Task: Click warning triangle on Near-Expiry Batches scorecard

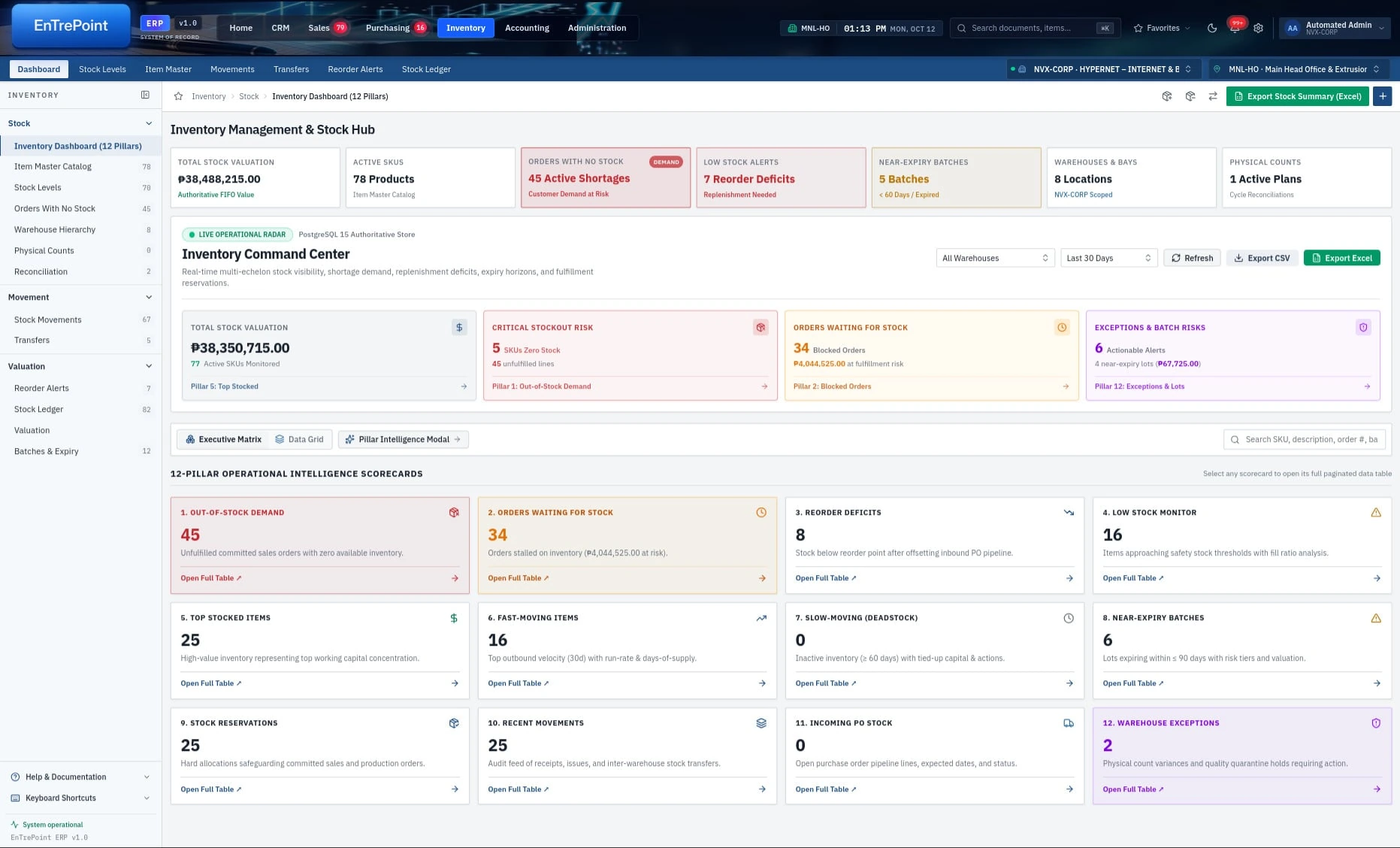Action: click(1376, 618)
